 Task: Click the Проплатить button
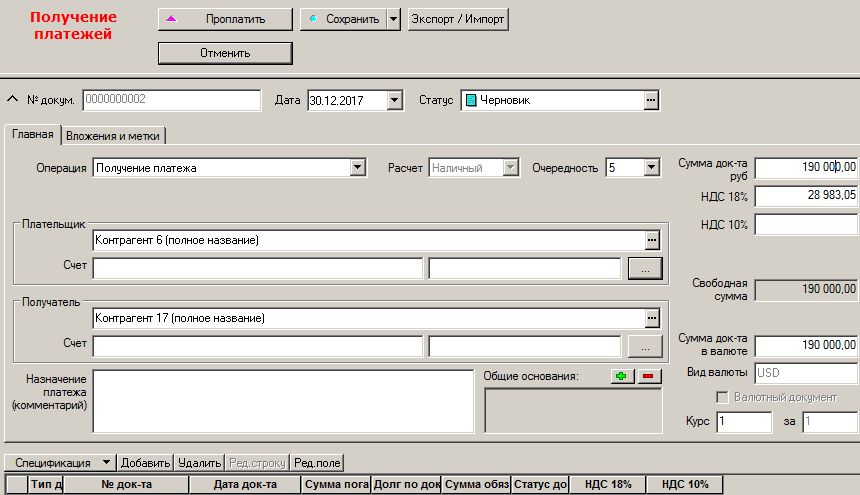click(225, 19)
